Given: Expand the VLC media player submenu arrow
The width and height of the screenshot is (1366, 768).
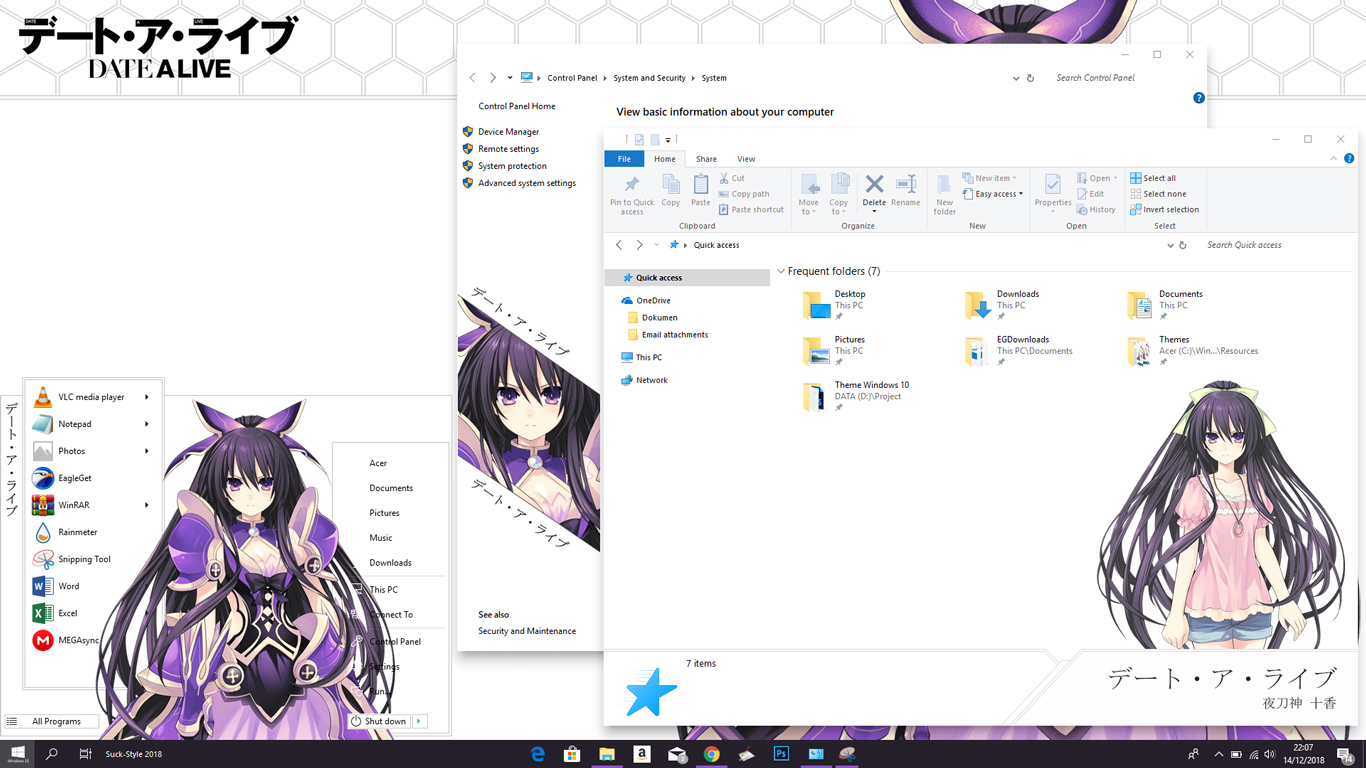Looking at the screenshot, I should coord(147,397).
